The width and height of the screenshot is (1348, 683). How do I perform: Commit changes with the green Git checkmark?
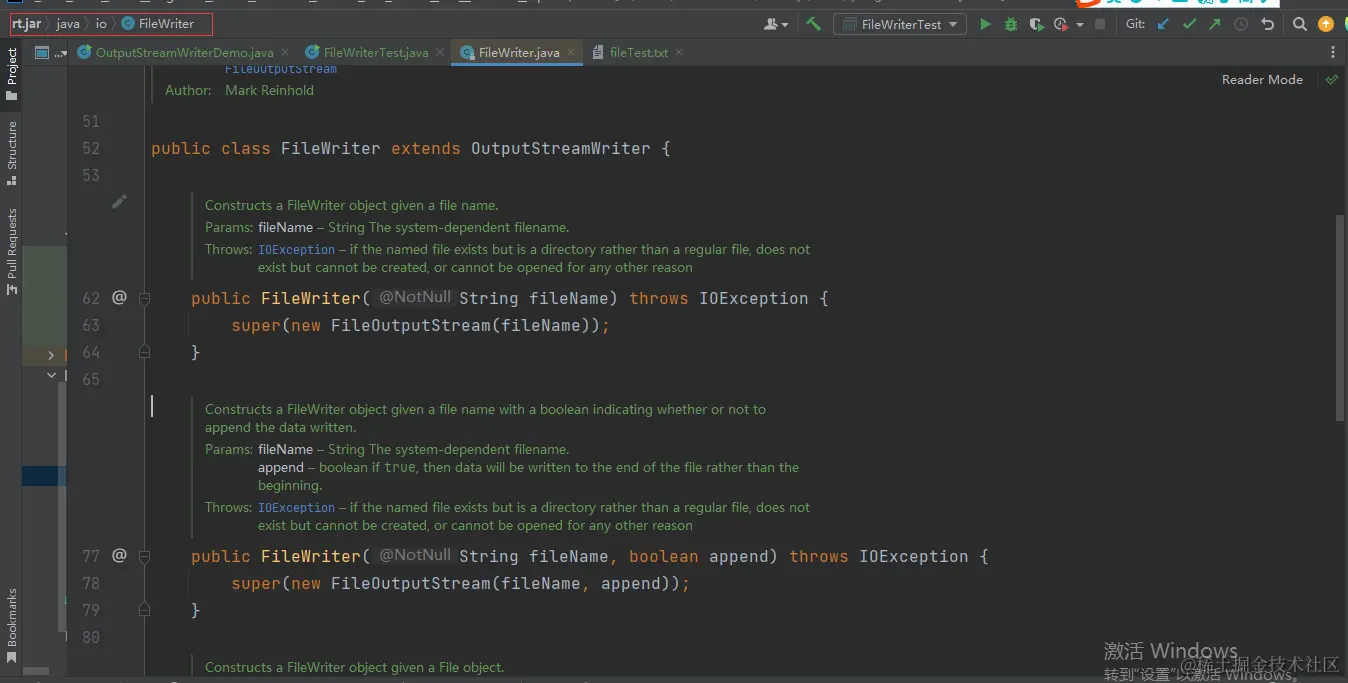(x=1189, y=24)
